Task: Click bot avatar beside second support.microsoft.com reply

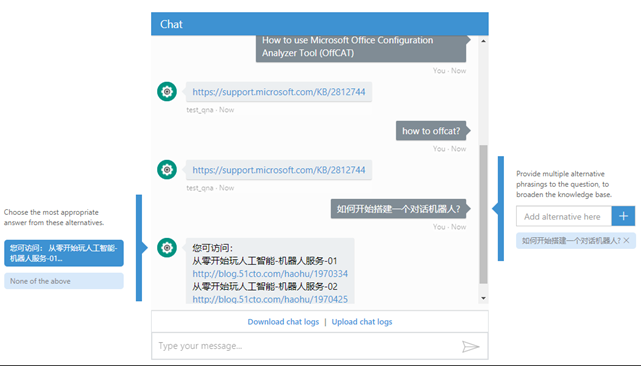Action: click(x=167, y=170)
